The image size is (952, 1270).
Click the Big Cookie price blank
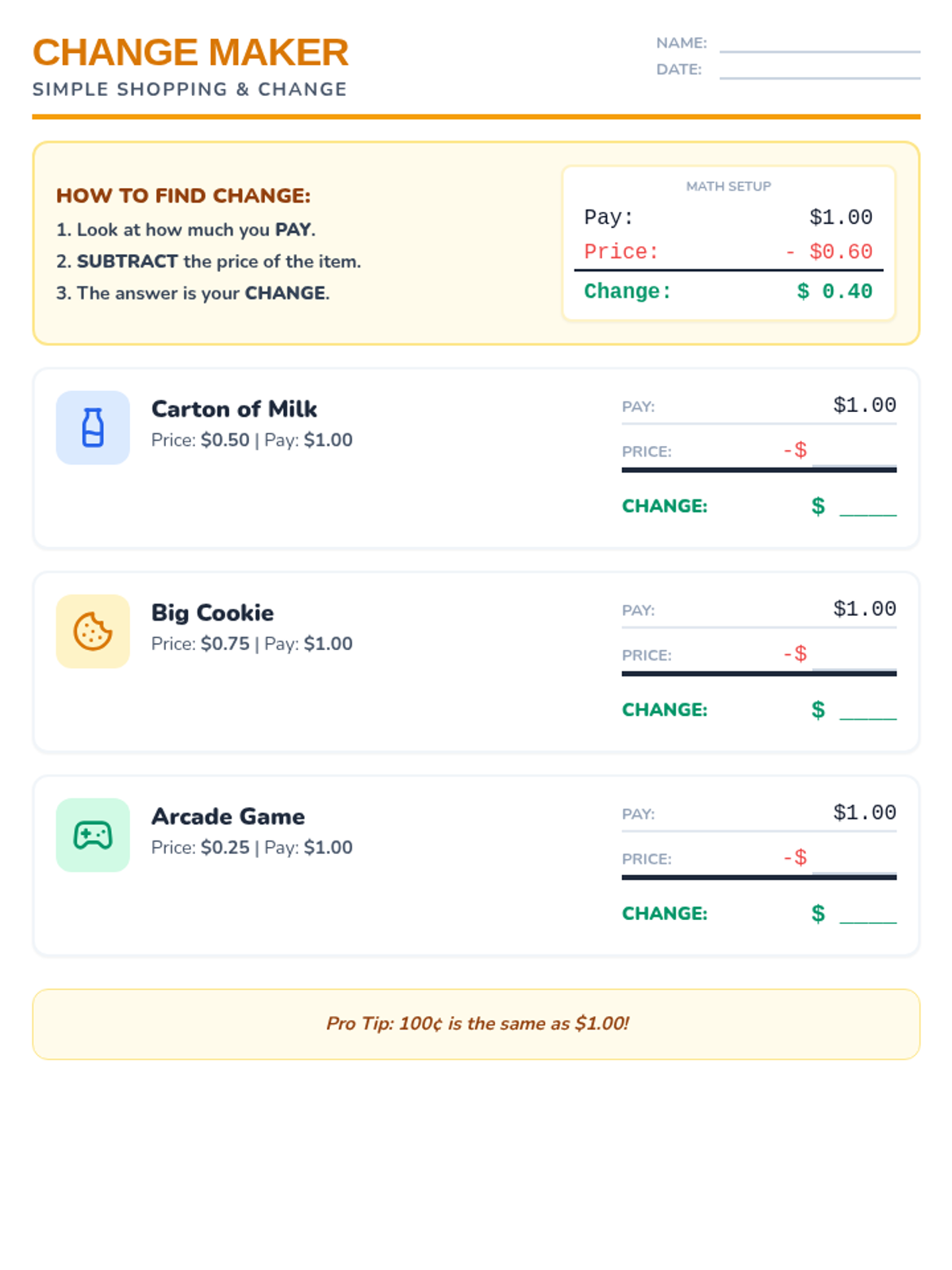(x=854, y=656)
